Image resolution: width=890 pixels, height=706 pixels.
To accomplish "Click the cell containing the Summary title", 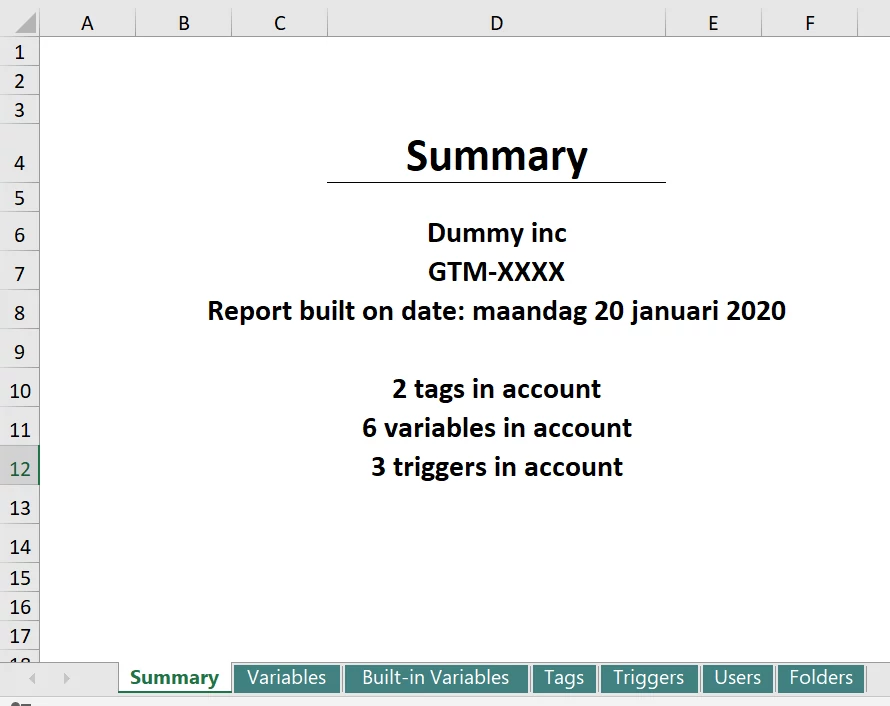I will pos(496,156).
